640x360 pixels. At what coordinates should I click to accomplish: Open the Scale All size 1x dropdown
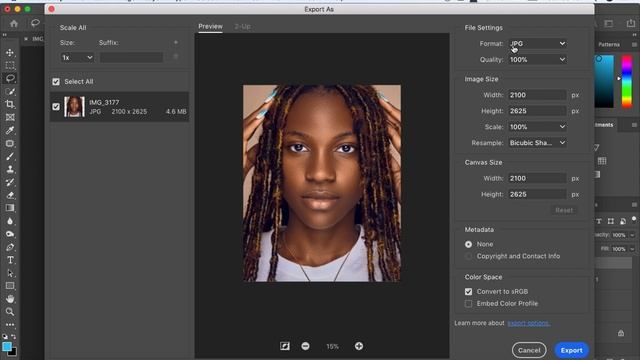77,58
